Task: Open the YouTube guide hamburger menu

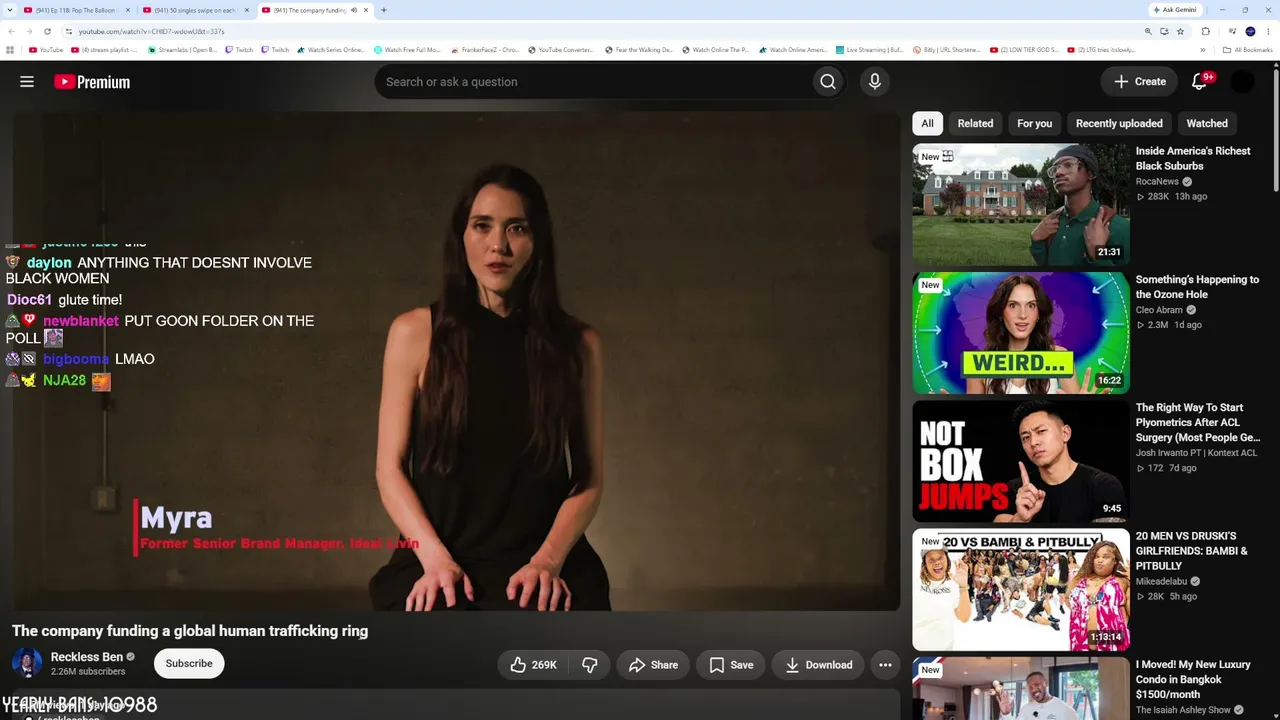Action: tap(27, 82)
